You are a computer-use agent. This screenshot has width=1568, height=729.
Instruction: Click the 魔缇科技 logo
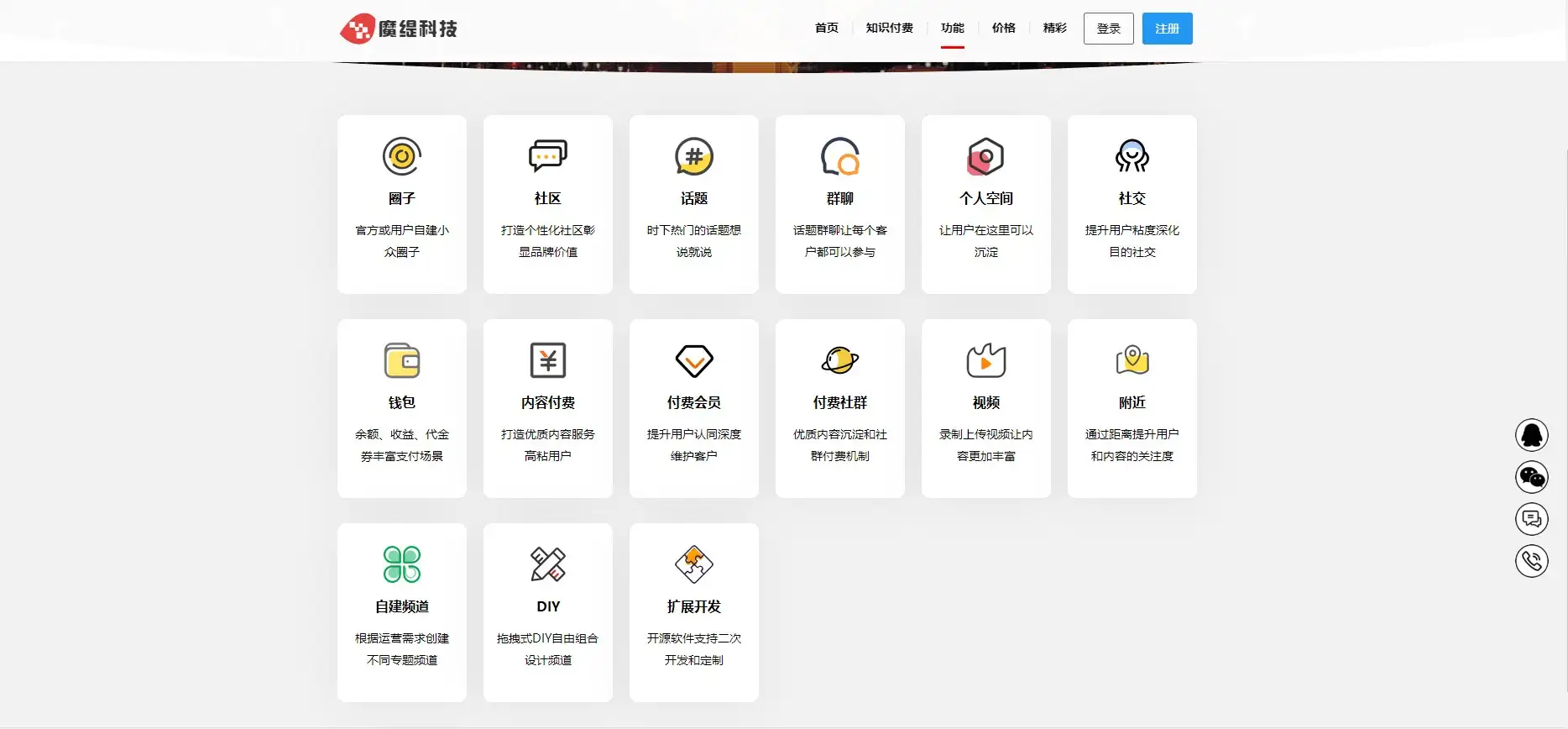[400, 29]
